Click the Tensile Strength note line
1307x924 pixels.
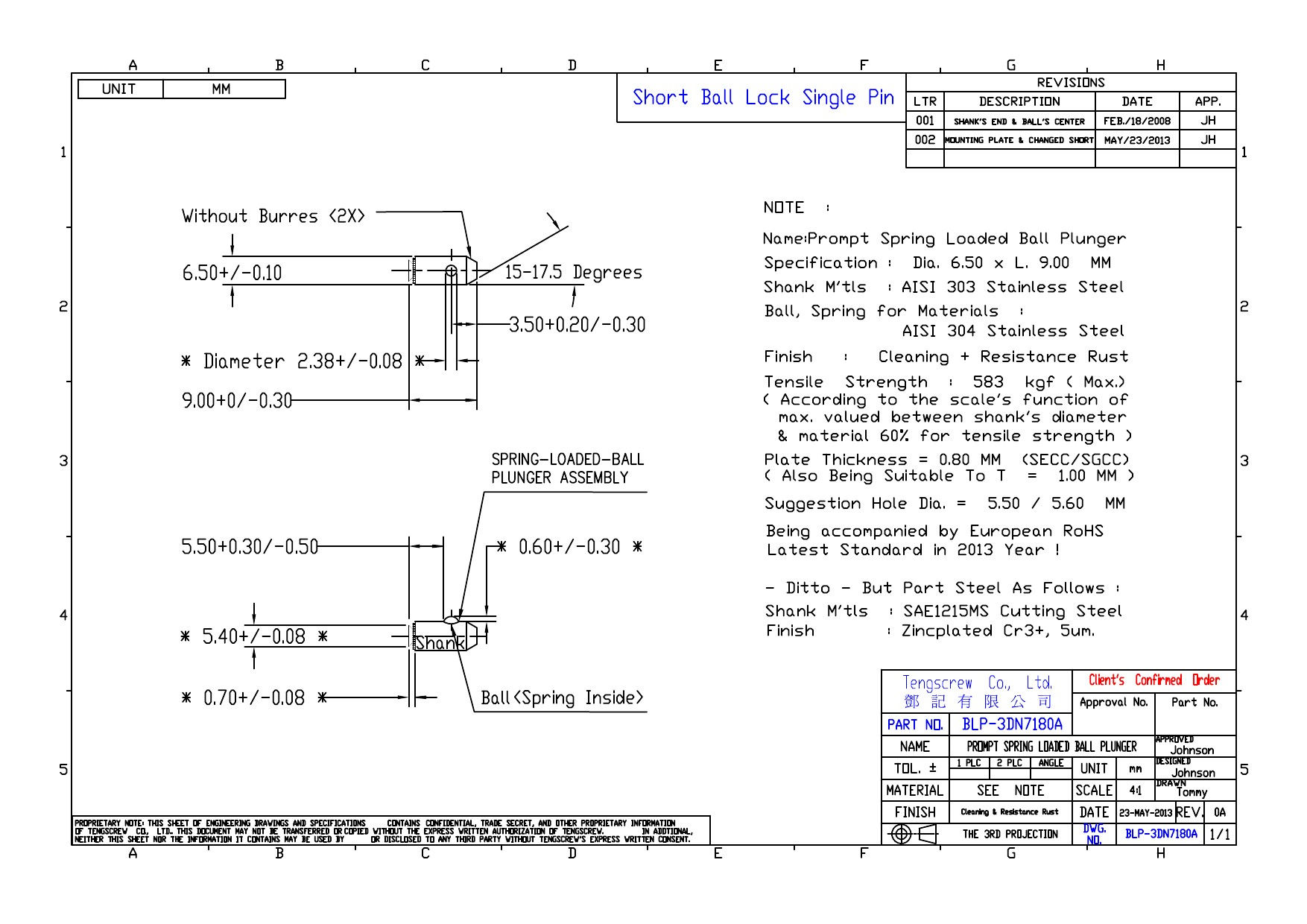tap(944, 382)
